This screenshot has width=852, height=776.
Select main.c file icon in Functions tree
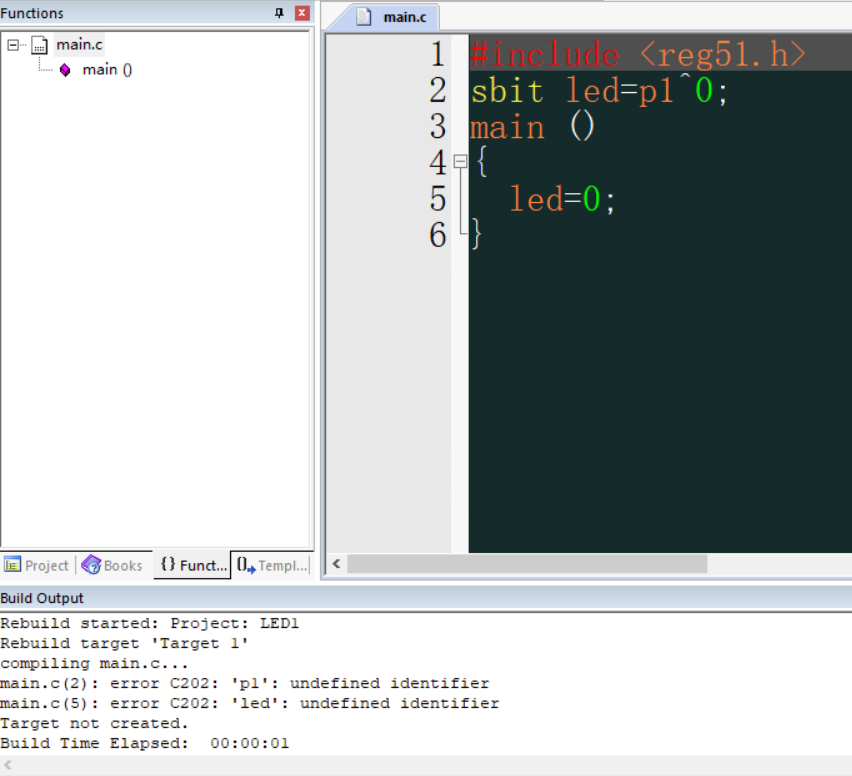click(39, 45)
